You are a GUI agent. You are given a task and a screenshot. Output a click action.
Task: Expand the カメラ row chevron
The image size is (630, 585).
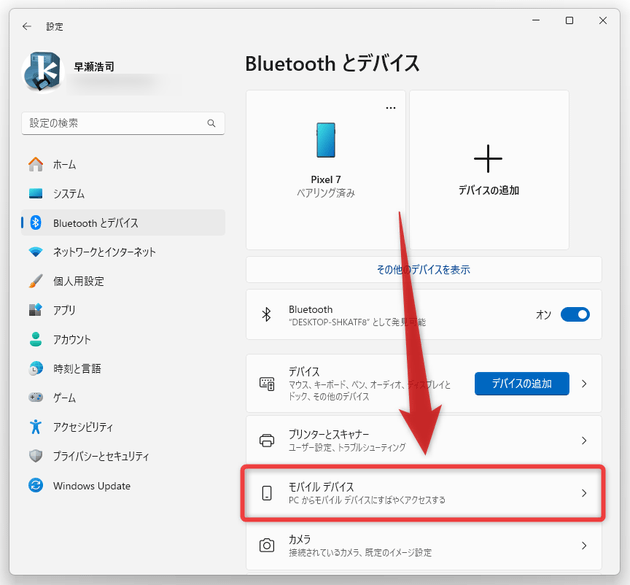coord(584,545)
